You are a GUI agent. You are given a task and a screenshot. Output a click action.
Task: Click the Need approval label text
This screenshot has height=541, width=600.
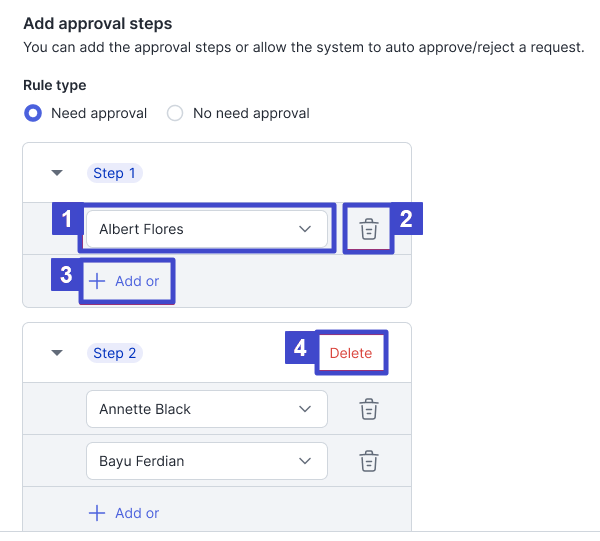click(x=99, y=113)
